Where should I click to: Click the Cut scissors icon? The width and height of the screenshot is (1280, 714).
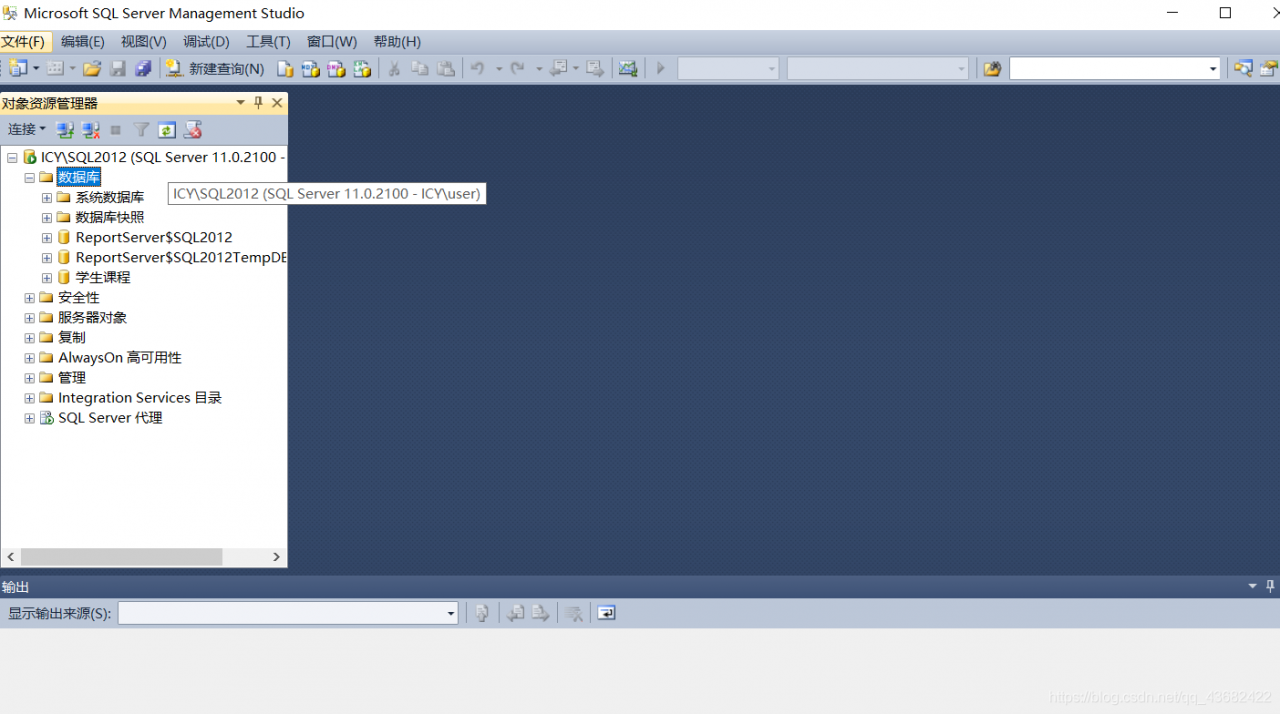(394, 68)
